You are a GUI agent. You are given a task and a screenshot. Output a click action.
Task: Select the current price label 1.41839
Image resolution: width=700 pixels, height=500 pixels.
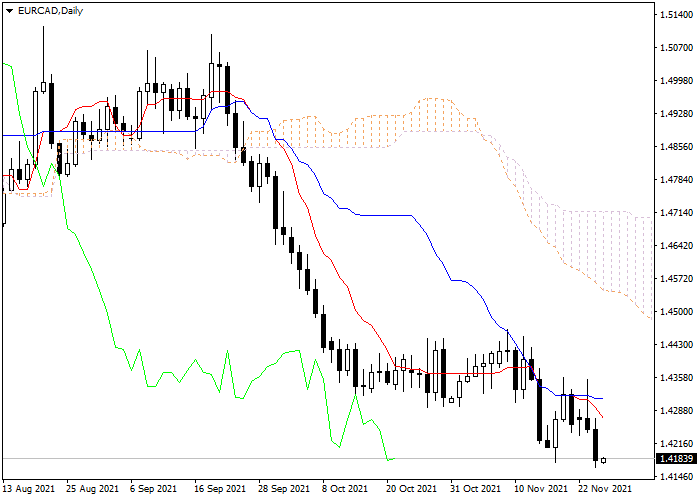pyautogui.click(x=676, y=458)
